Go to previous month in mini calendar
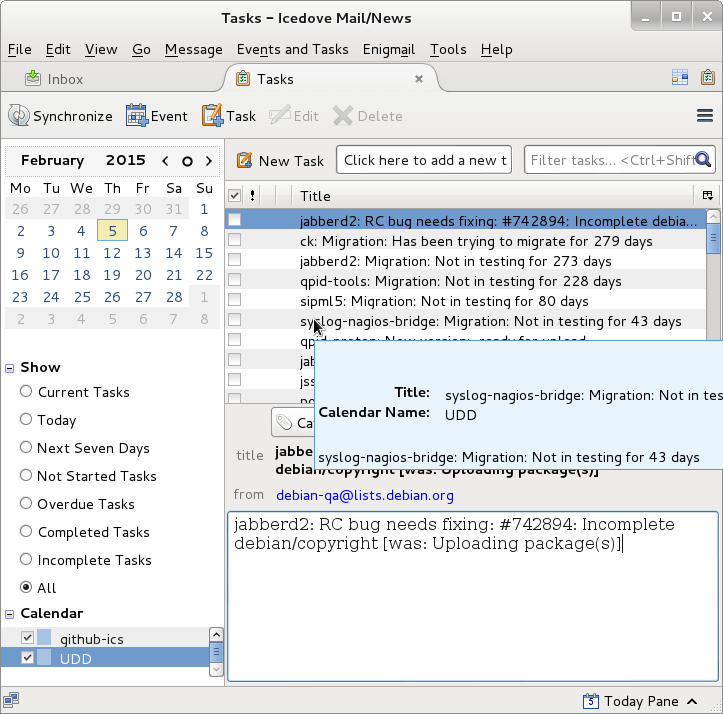The image size is (723, 714). [x=165, y=161]
